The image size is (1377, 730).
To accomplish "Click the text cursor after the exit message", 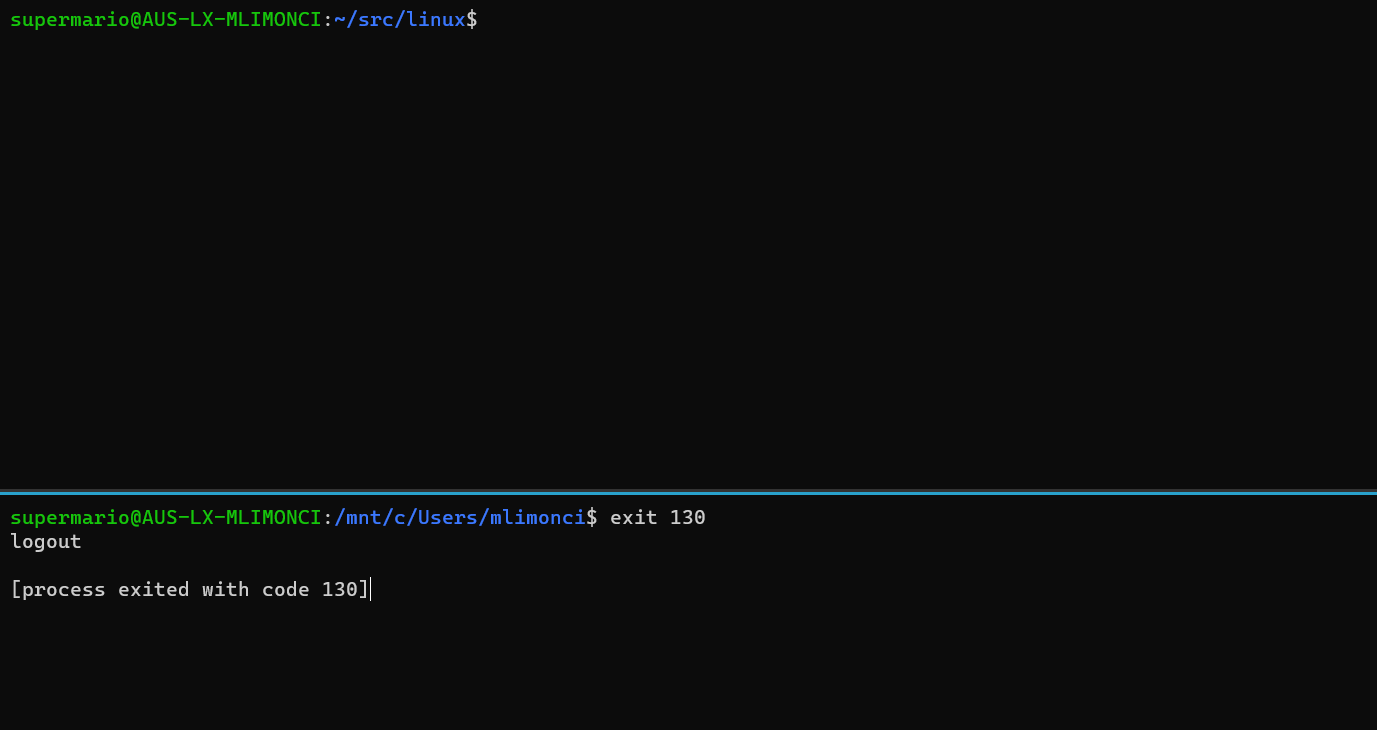I will coord(371,589).
